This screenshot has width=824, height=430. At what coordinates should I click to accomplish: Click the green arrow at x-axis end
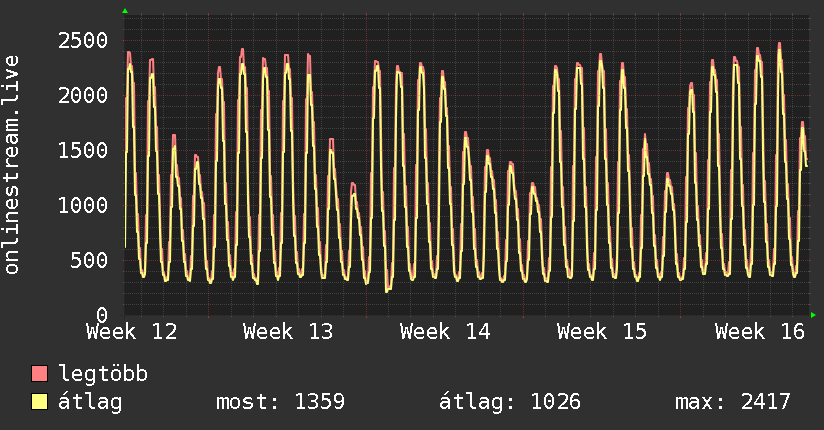[x=813, y=315]
